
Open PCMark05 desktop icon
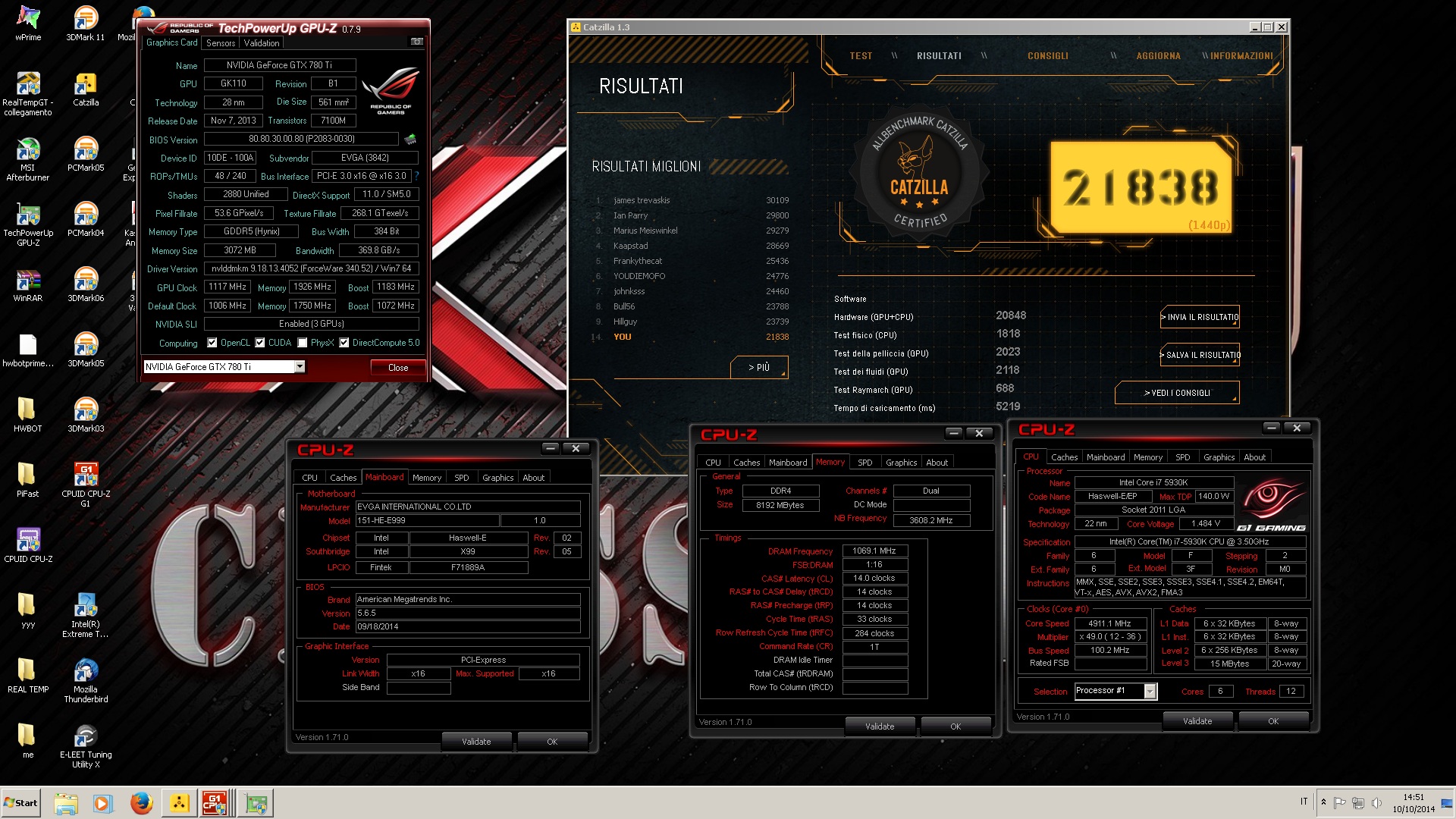(86, 154)
